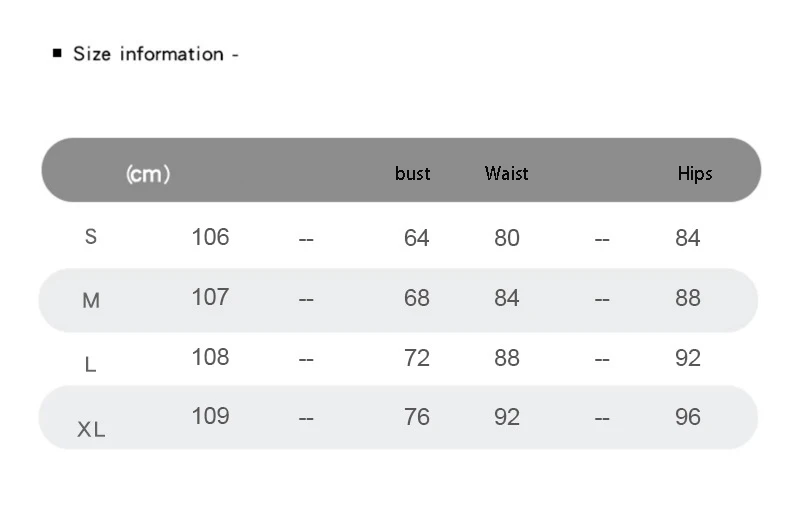Pick the bust value 72
The image size is (790, 511).
point(416,358)
